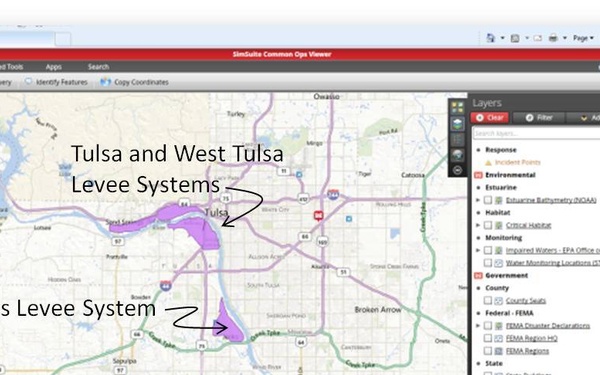Open the home page dropdown arrow
This screenshot has width=600, height=375.
[x=502, y=38]
